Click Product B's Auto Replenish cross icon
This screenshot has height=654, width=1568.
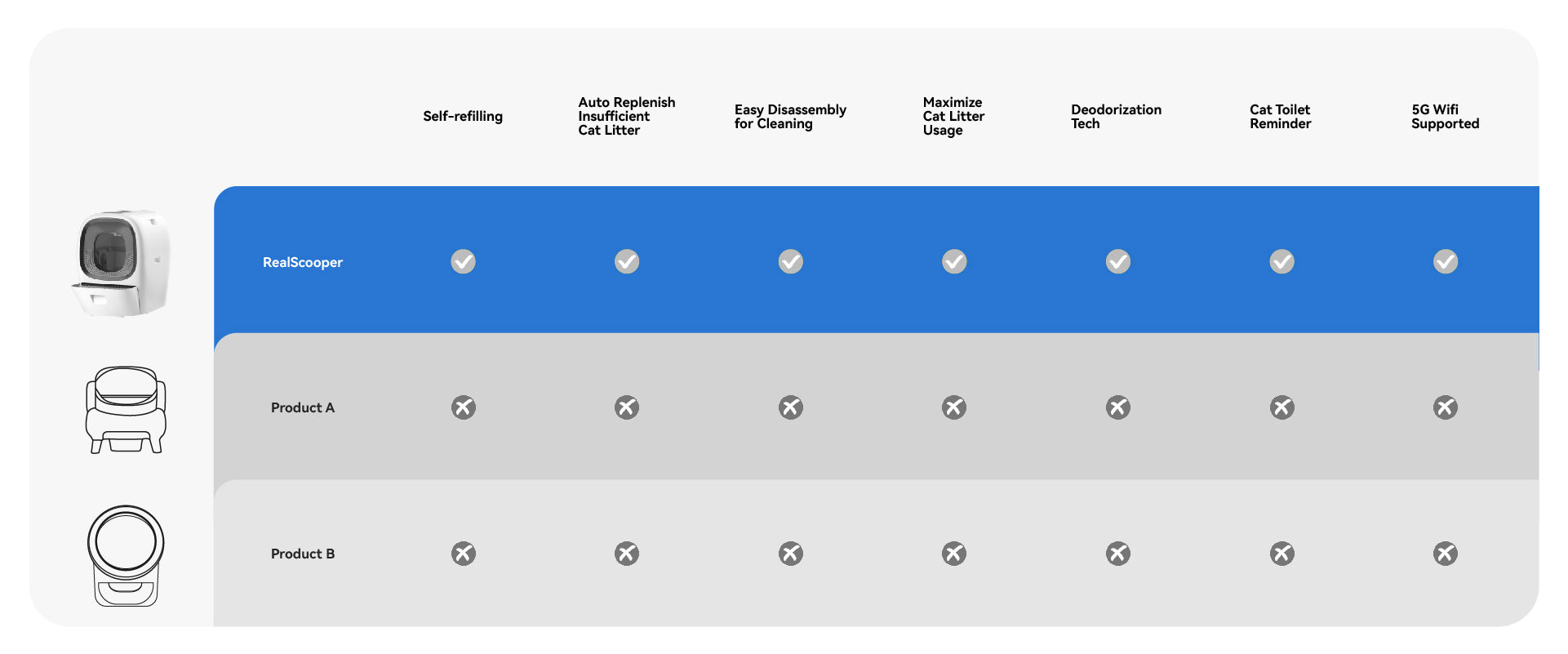[627, 554]
